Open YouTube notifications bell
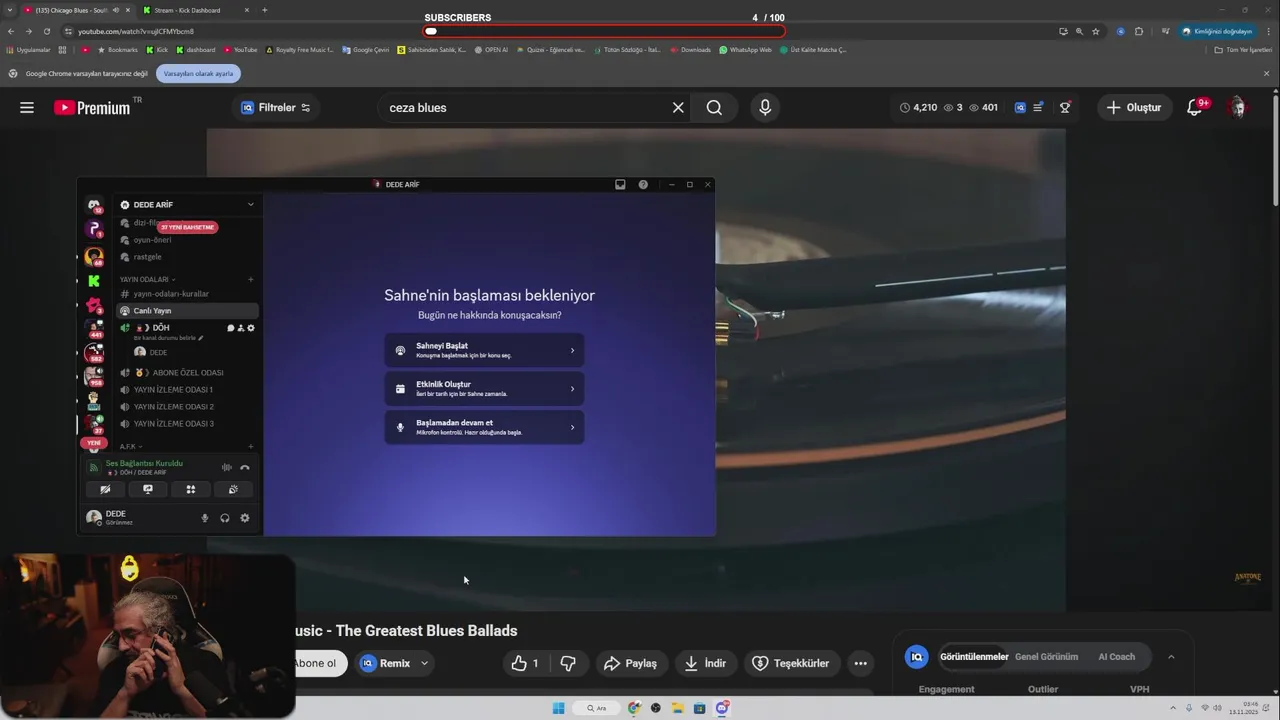The width and height of the screenshot is (1280, 720). tap(1195, 108)
